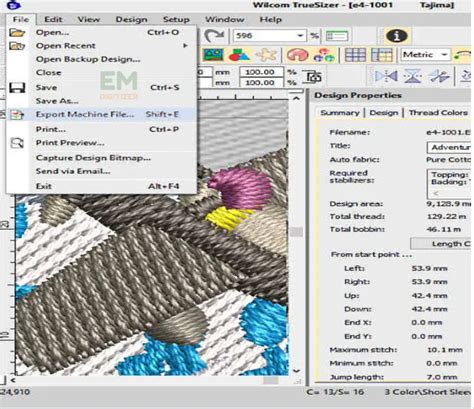Viewport: 474px width, 409px height.
Task: Click the Export Machine File icon
Action: 17,115
